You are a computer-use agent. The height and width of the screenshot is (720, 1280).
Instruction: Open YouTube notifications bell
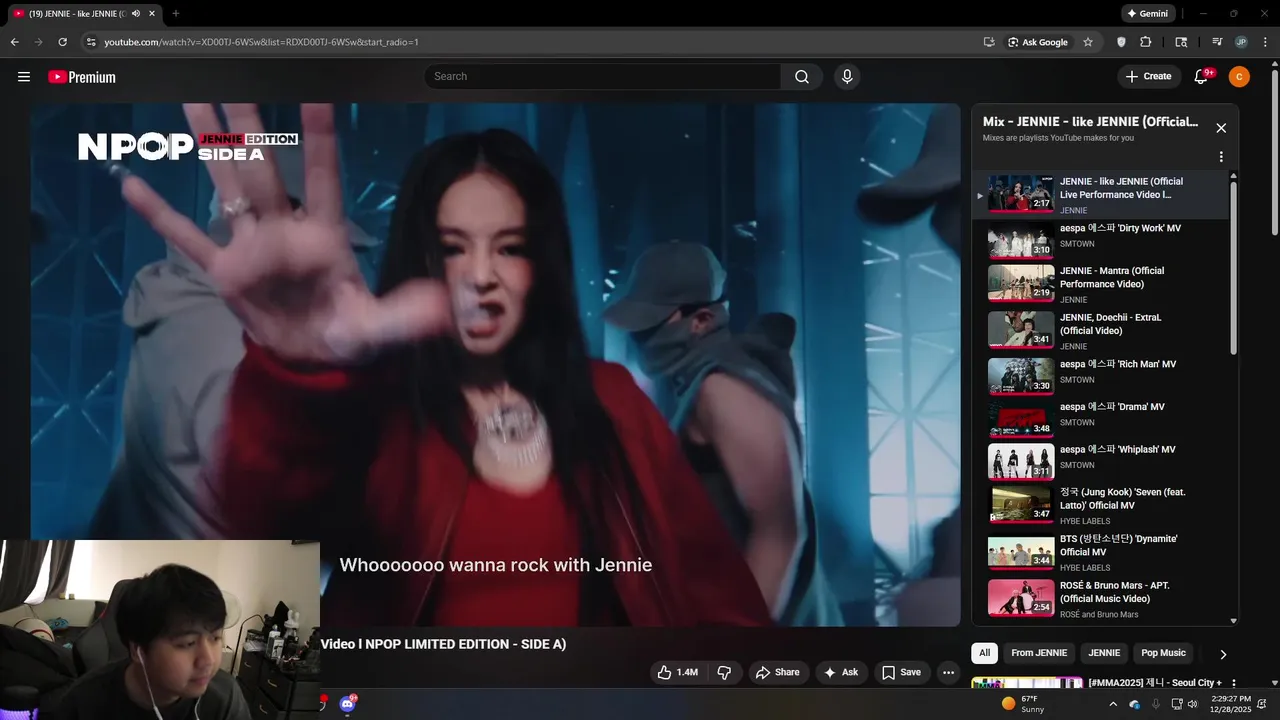[x=1202, y=77]
